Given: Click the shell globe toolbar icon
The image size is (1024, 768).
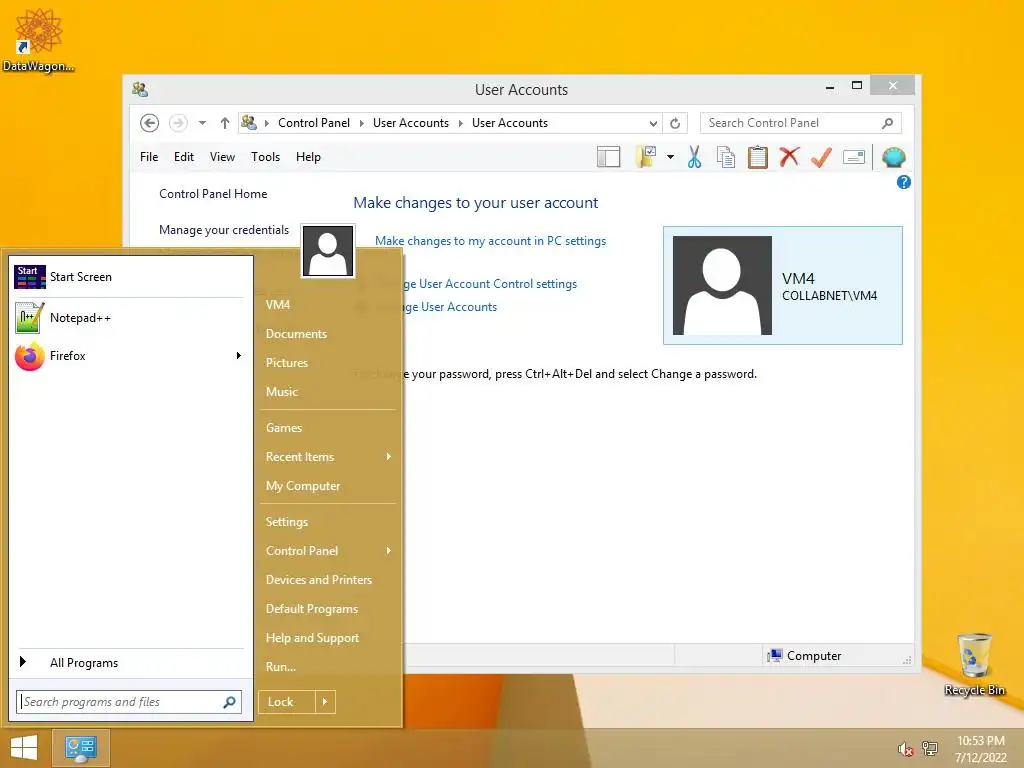Looking at the screenshot, I should point(893,157).
